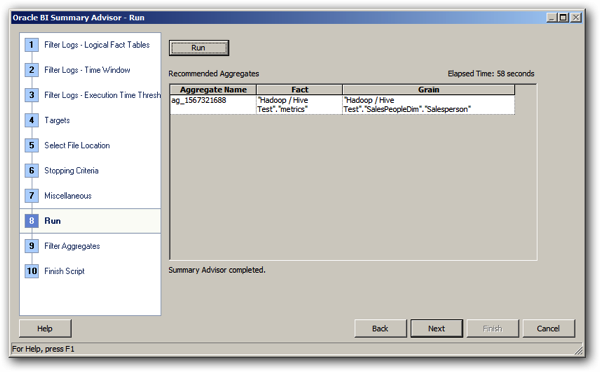
Task: Open the Finish Script step
Action: click(x=64, y=271)
